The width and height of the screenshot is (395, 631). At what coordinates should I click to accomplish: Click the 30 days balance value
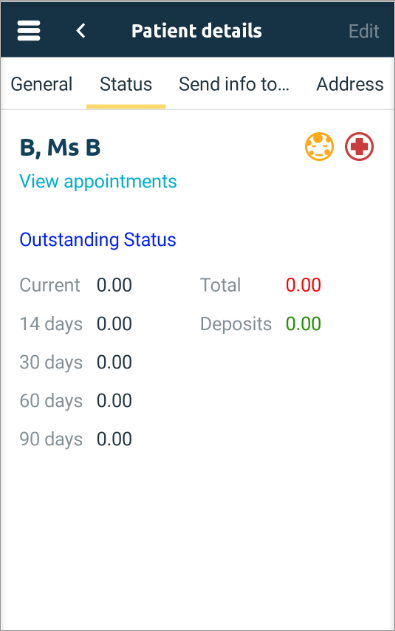tap(114, 362)
